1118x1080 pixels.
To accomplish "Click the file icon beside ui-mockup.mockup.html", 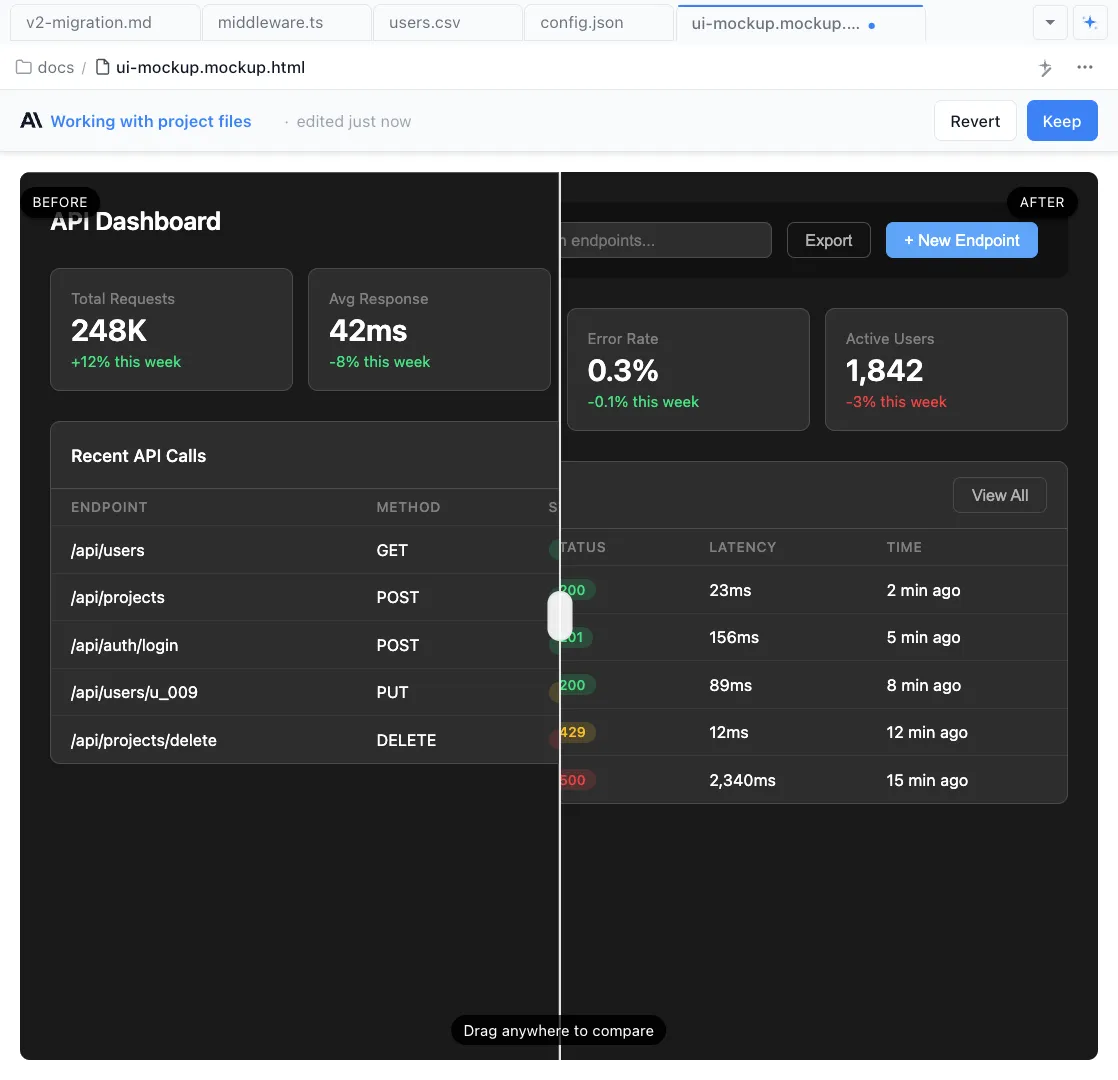I will (x=102, y=68).
